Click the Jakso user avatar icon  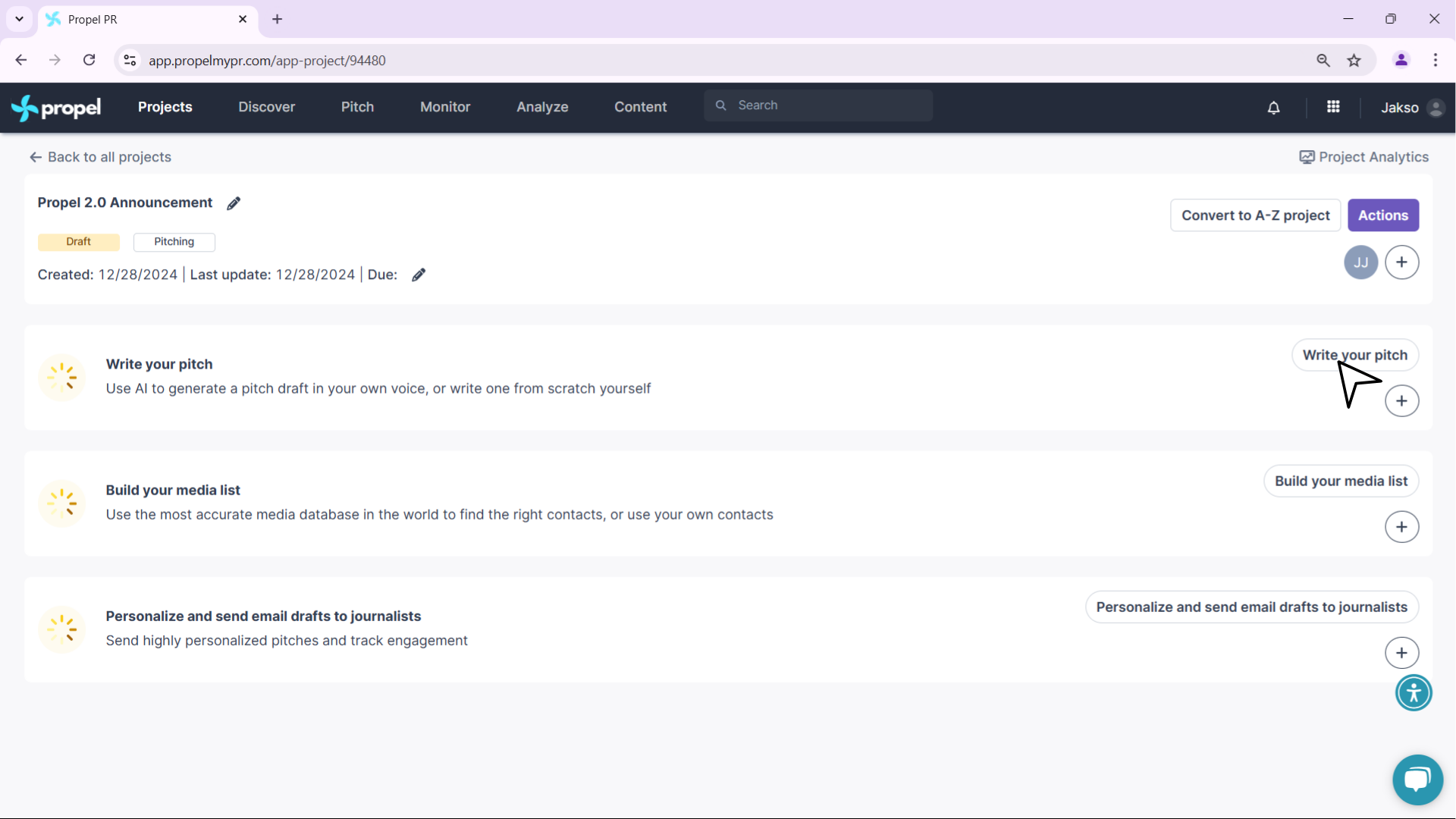(1436, 108)
